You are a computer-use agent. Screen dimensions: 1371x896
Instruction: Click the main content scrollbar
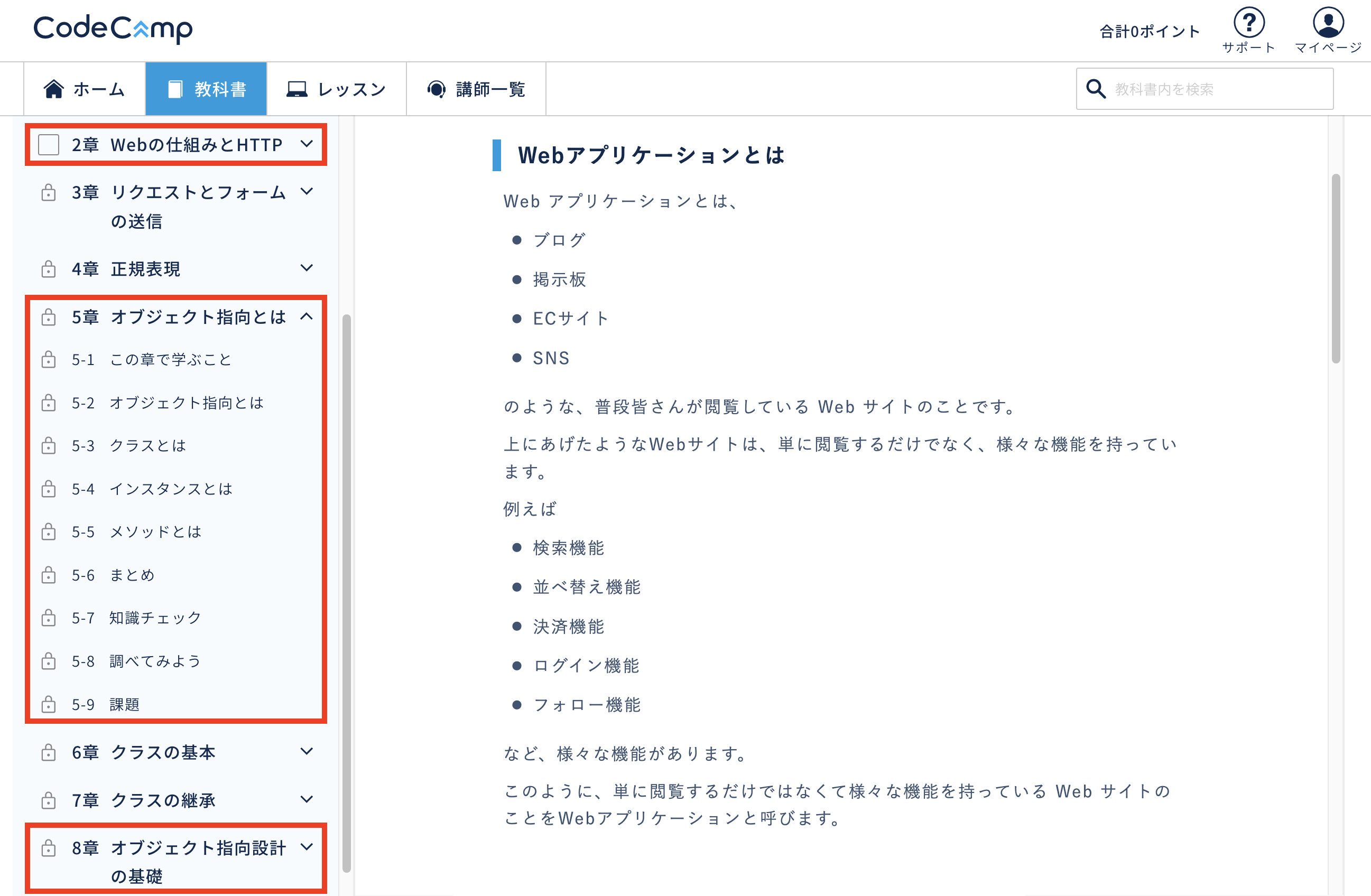point(1336,268)
